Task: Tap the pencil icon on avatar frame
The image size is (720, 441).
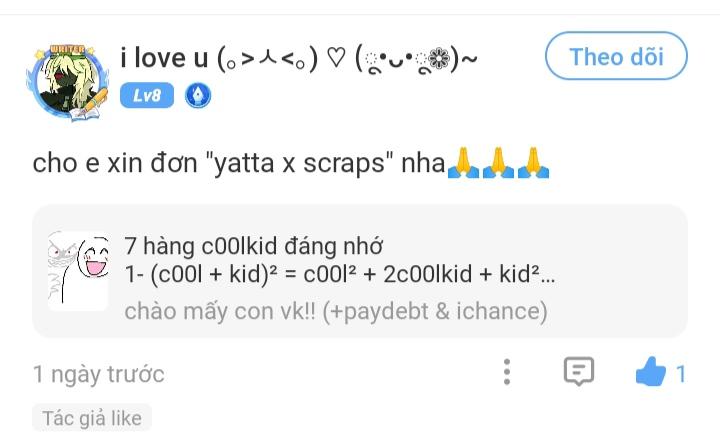Action: pos(96,100)
